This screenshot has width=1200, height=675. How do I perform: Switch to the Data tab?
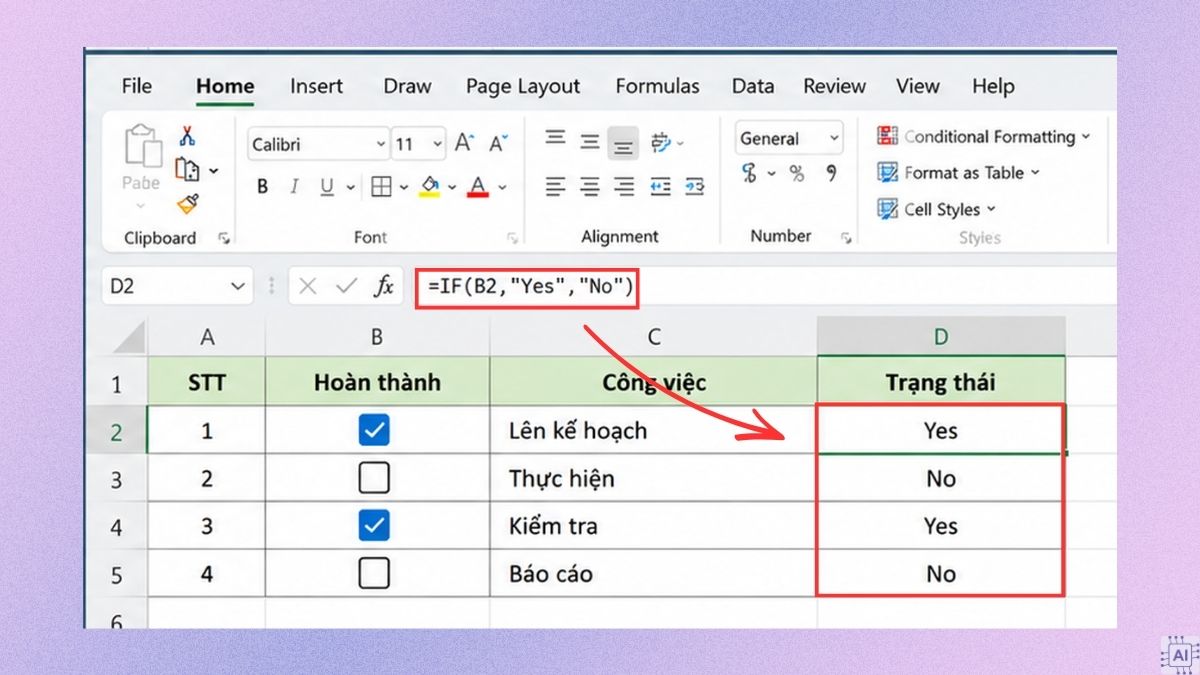point(753,86)
